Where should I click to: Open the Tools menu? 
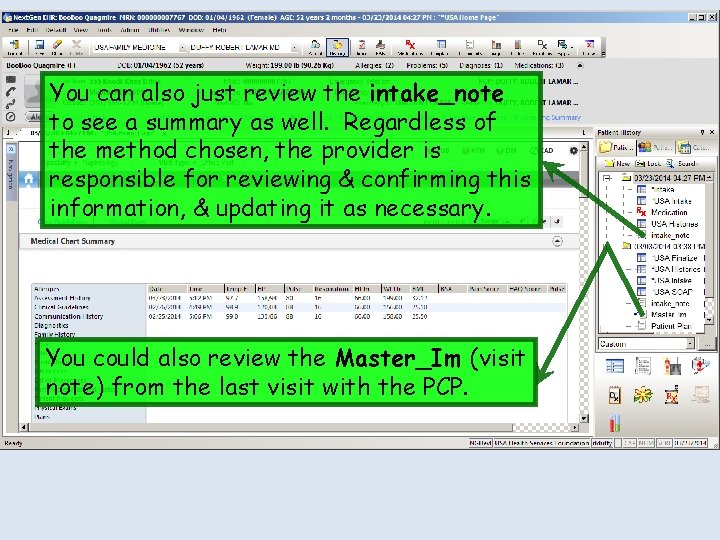click(x=104, y=30)
